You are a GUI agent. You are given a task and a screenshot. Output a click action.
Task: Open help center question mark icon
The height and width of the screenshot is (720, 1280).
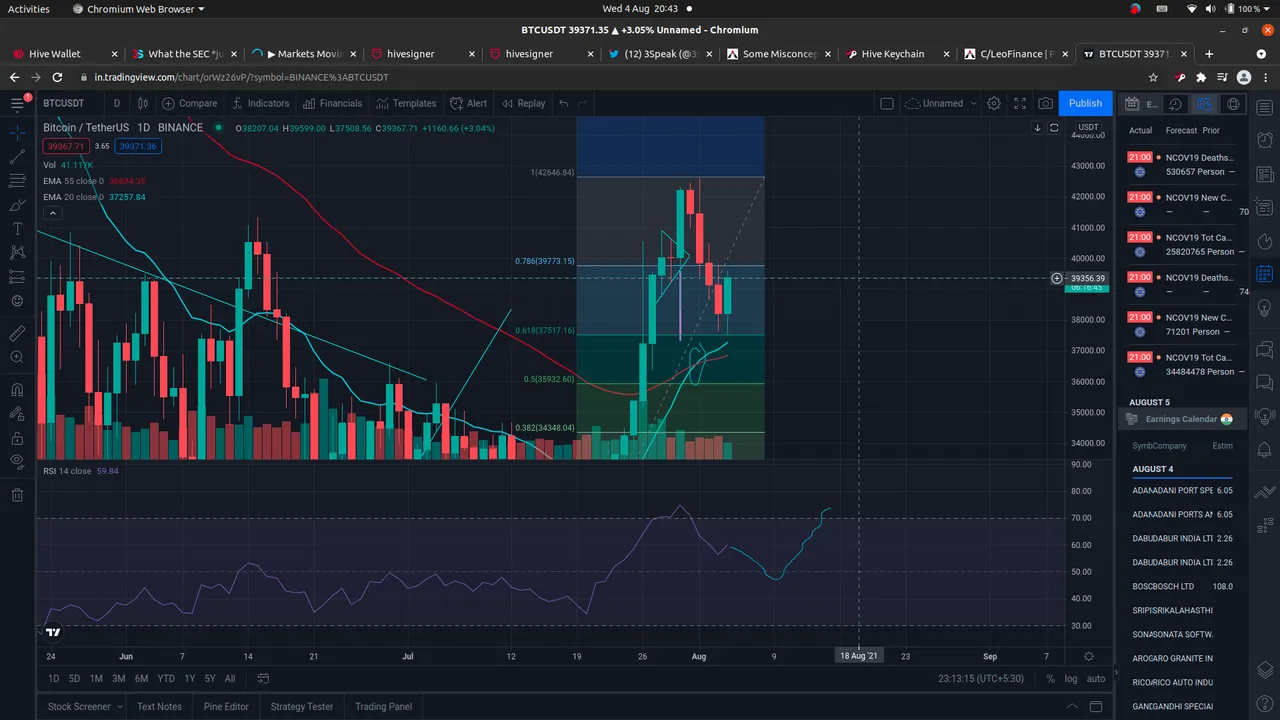pyautogui.click(x=1263, y=703)
